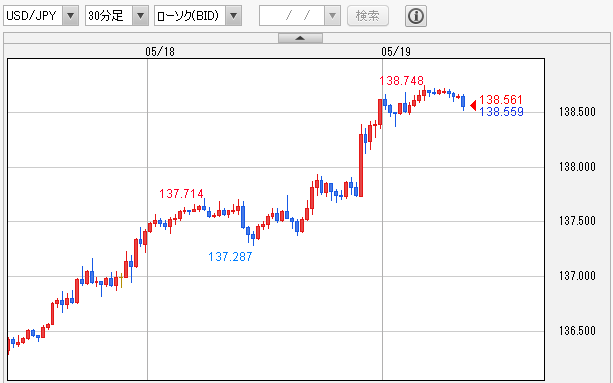Click the red current price arrow marker

473,106
